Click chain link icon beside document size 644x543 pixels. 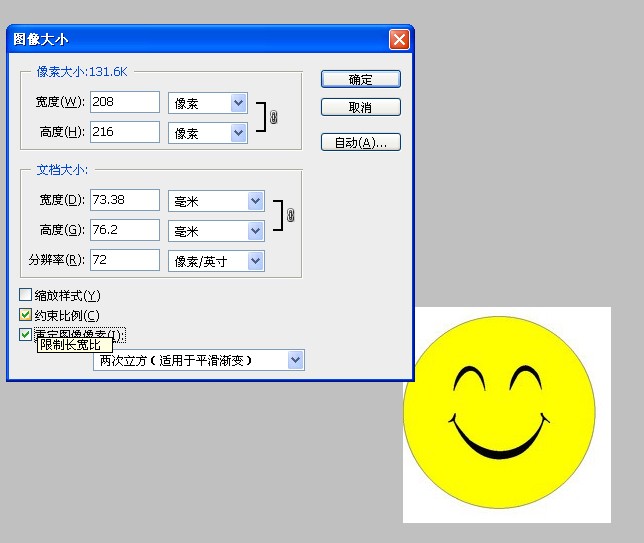point(290,215)
